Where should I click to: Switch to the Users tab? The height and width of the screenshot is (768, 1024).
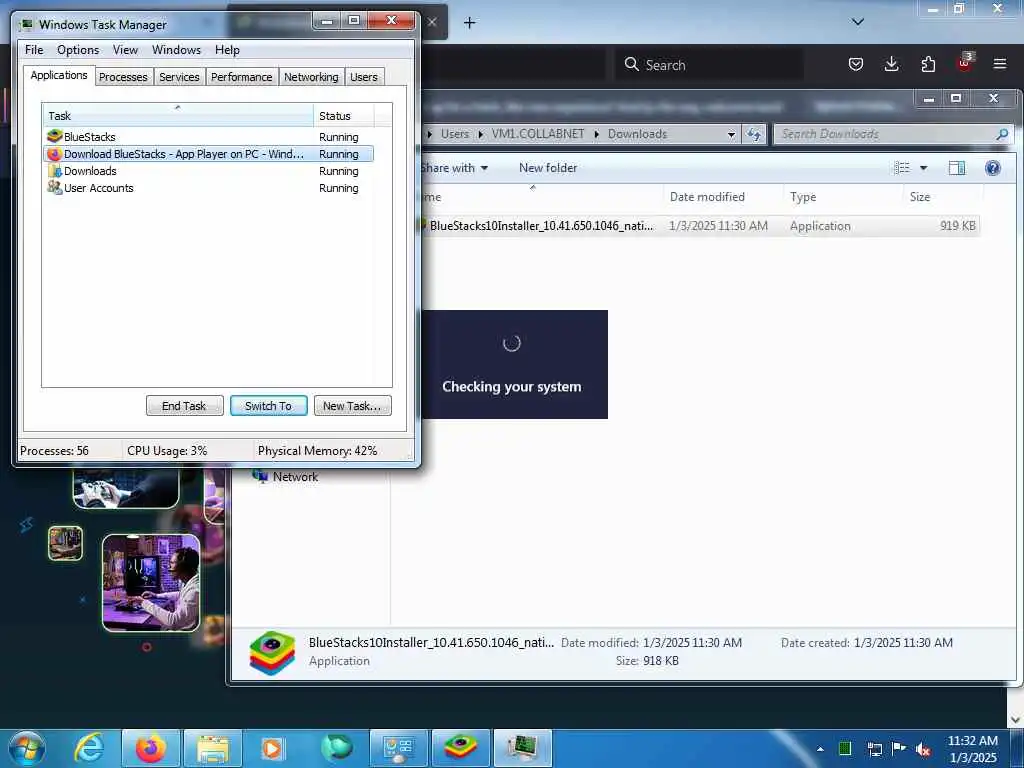(364, 77)
